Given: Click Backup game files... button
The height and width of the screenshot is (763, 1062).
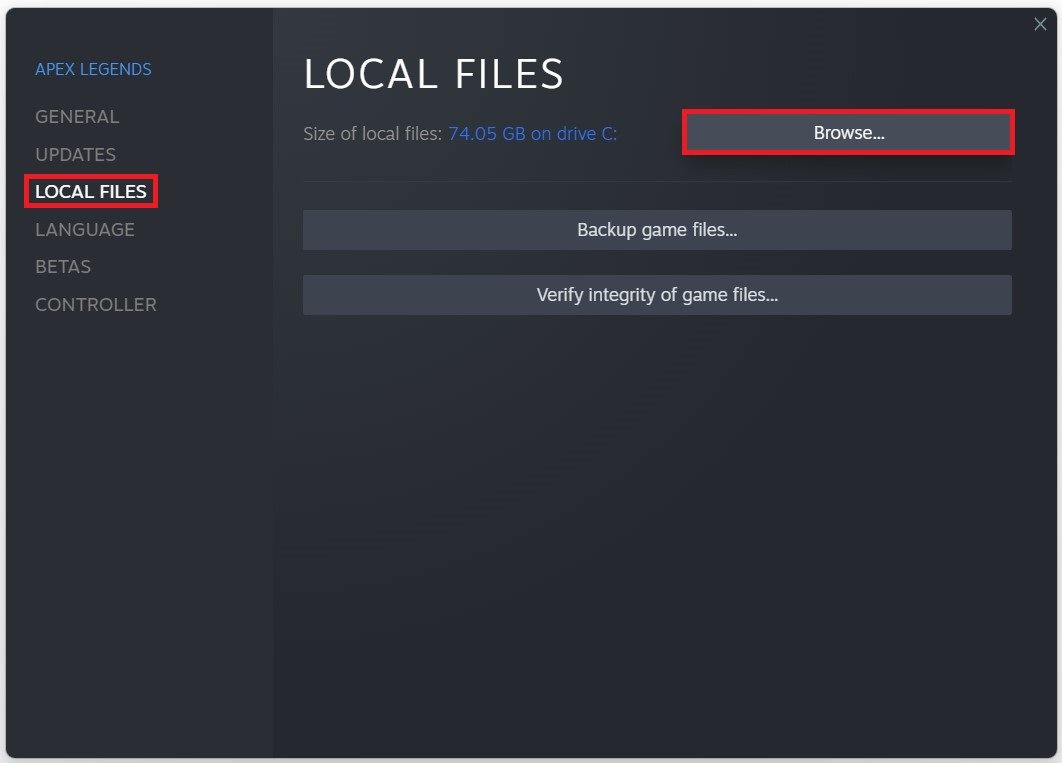Looking at the screenshot, I should tap(657, 230).
